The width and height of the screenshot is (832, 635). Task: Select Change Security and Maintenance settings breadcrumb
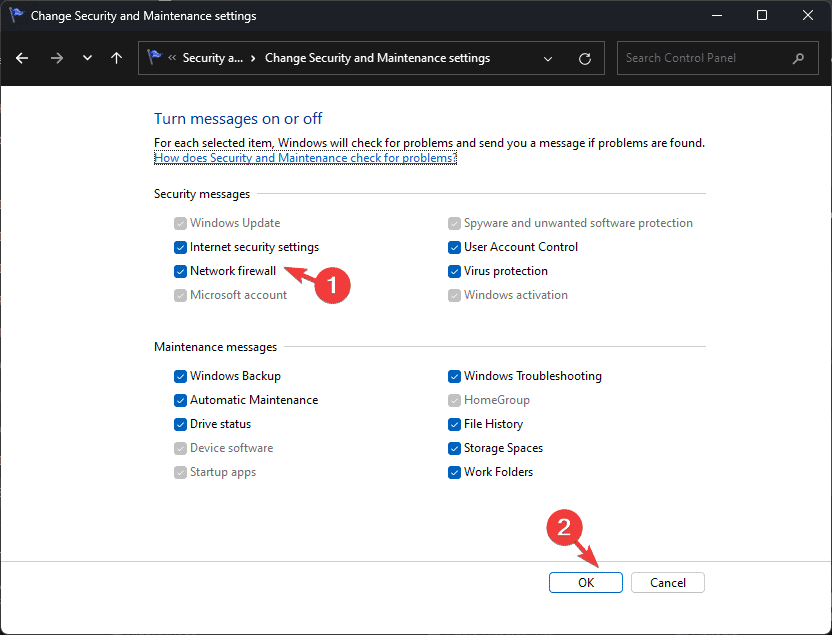coord(377,58)
